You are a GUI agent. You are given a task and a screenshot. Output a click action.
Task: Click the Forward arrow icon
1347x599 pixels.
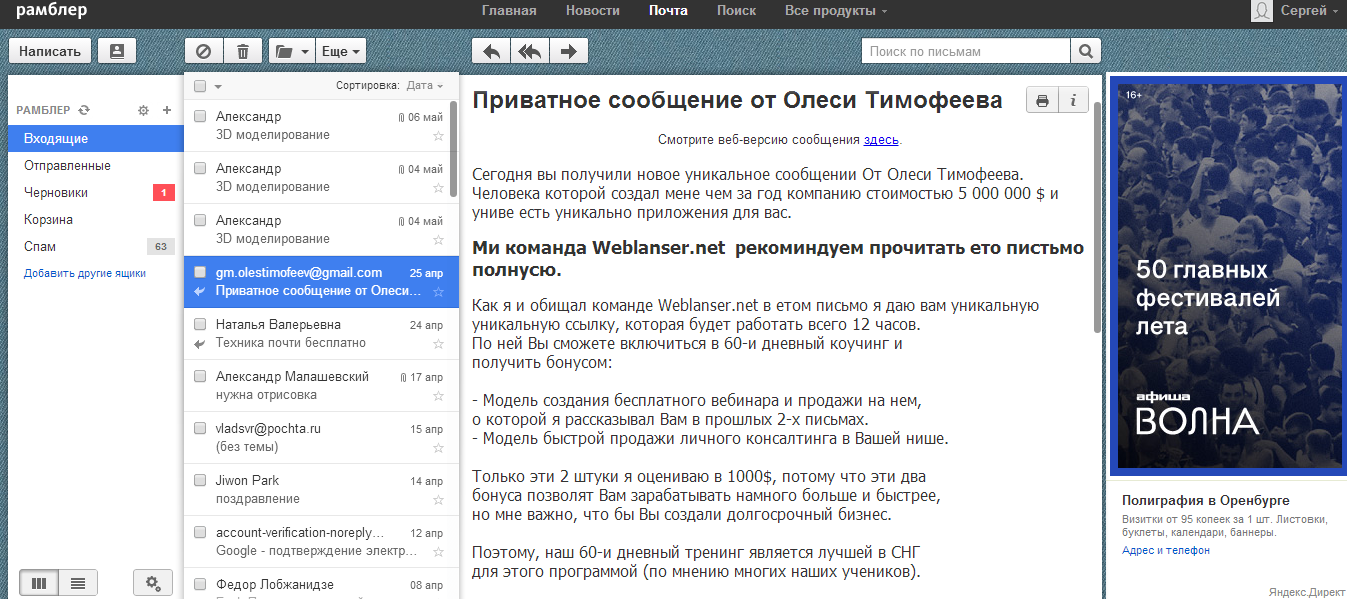click(568, 51)
